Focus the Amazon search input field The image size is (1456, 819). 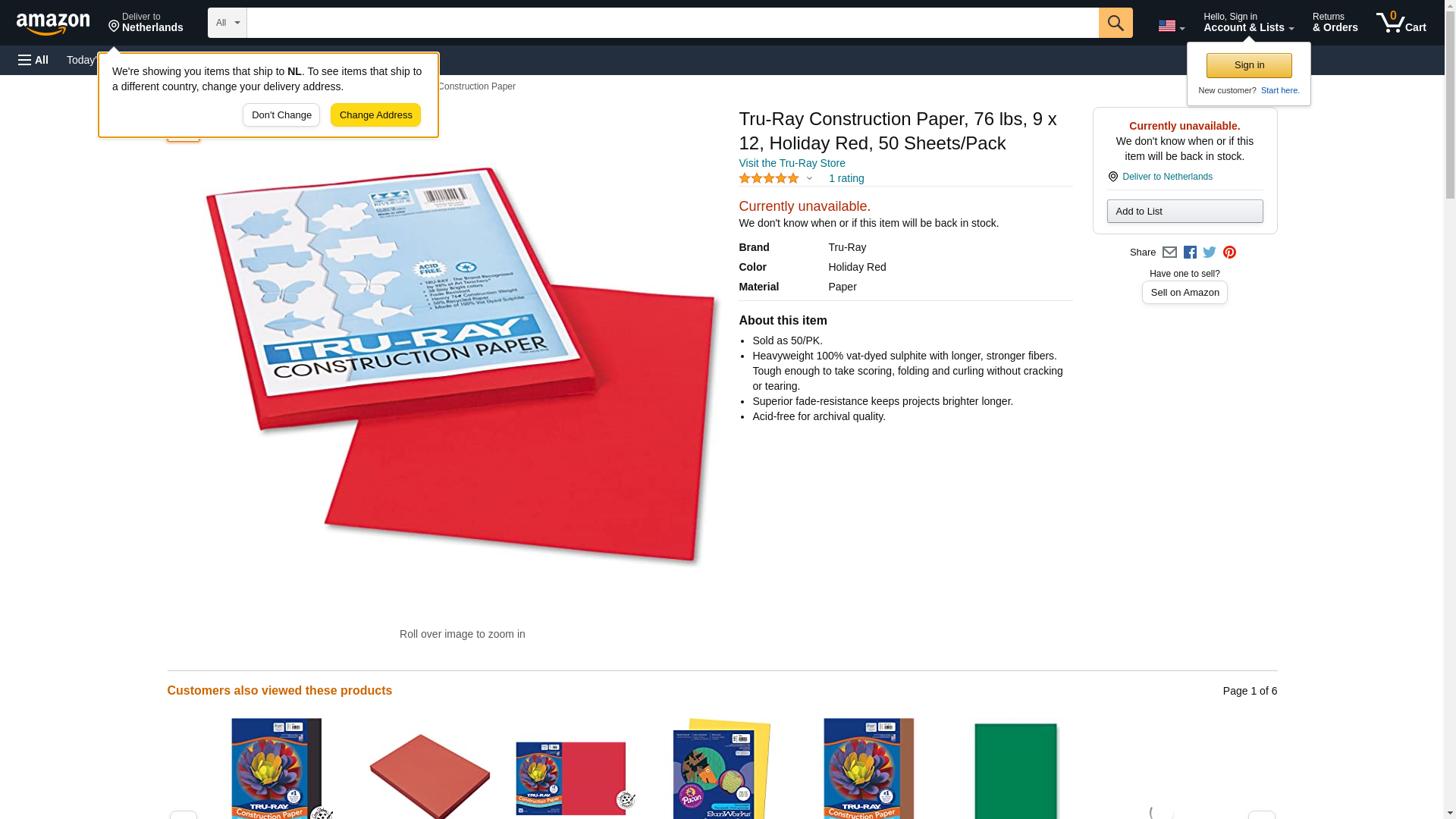pos(672,23)
